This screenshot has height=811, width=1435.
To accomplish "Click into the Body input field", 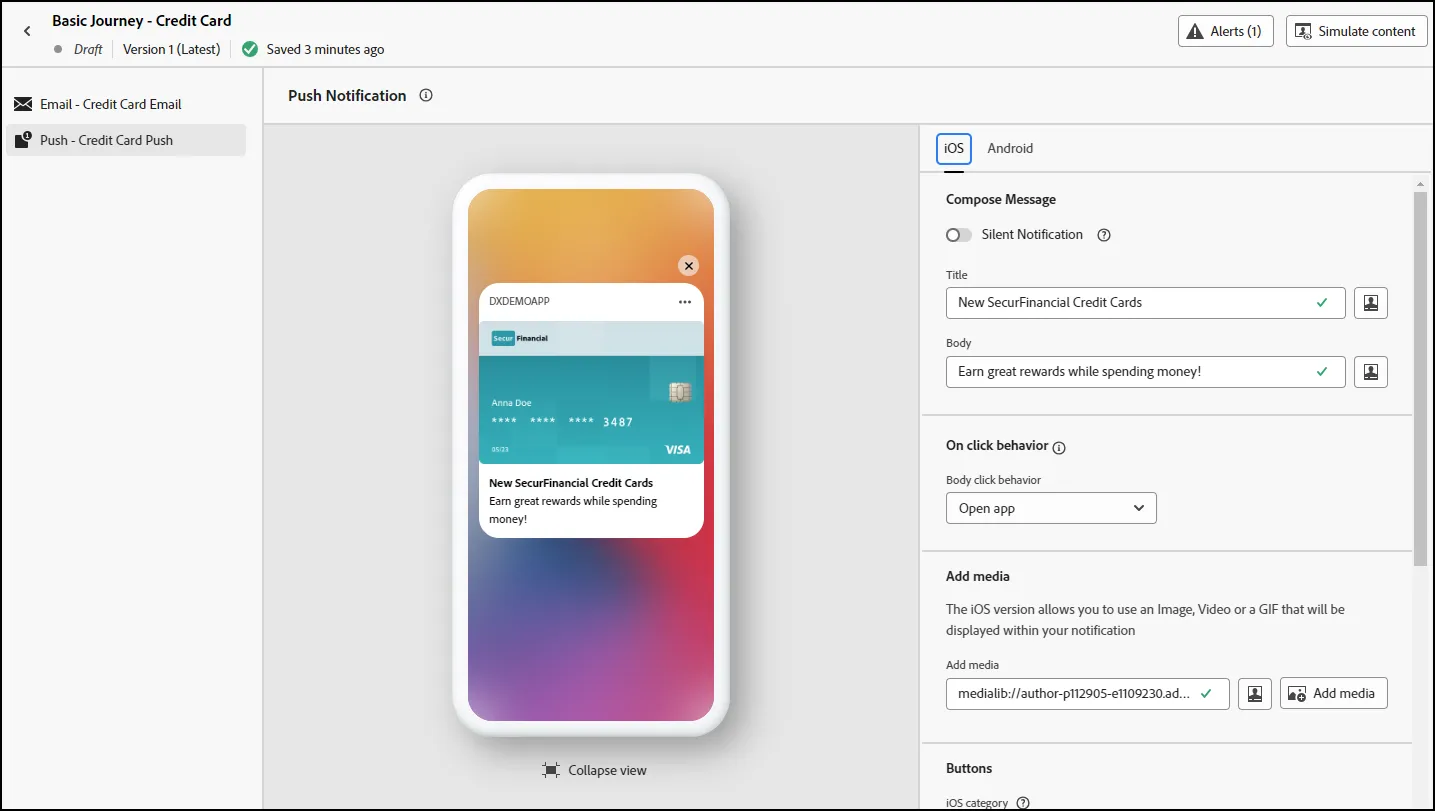I will point(1146,372).
